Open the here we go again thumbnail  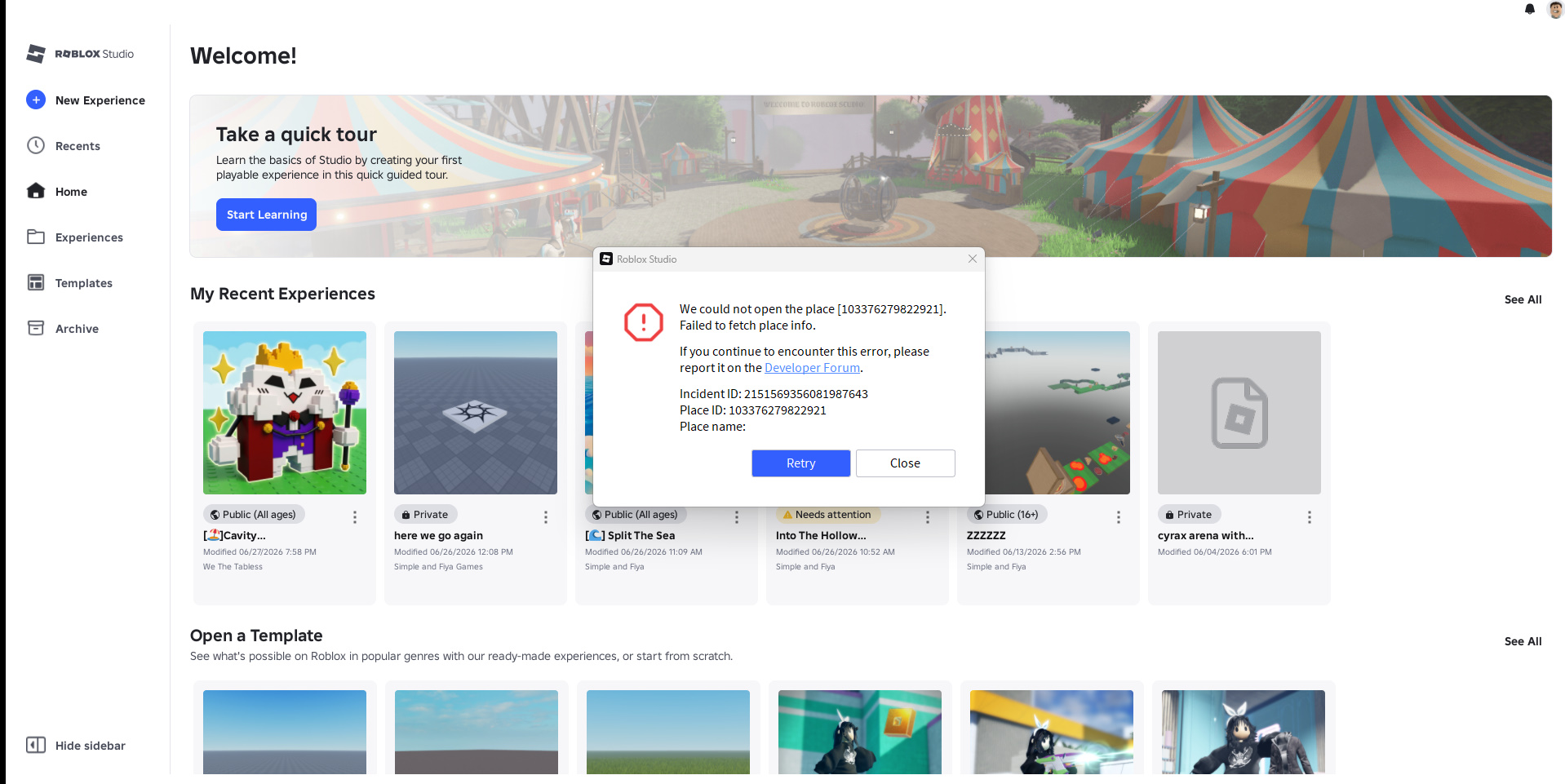pyautogui.click(x=476, y=413)
